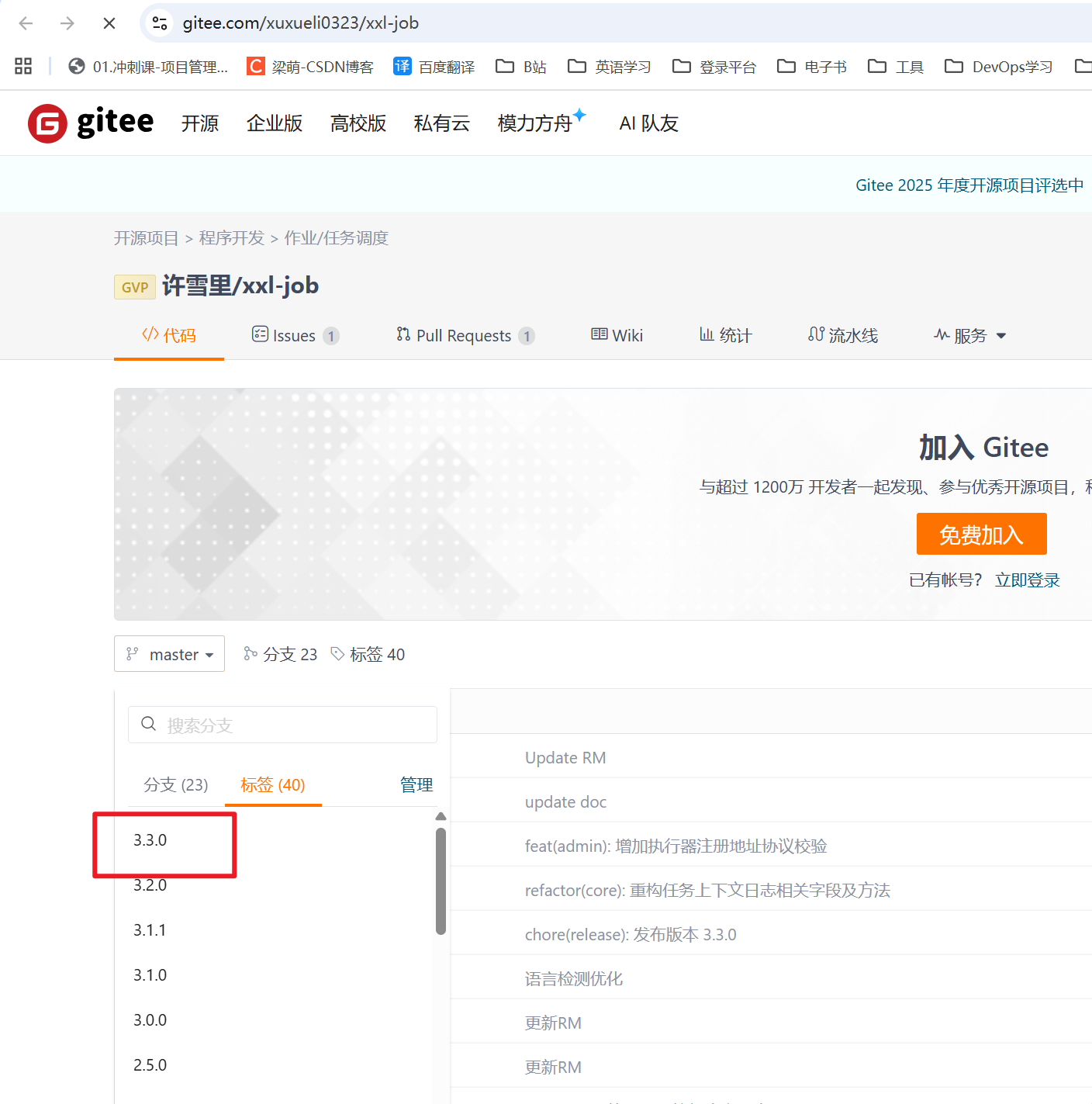The image size is (1092, 1104).
Task: Focus the 搜索分支 search field
Action: (x=282, y=725)
